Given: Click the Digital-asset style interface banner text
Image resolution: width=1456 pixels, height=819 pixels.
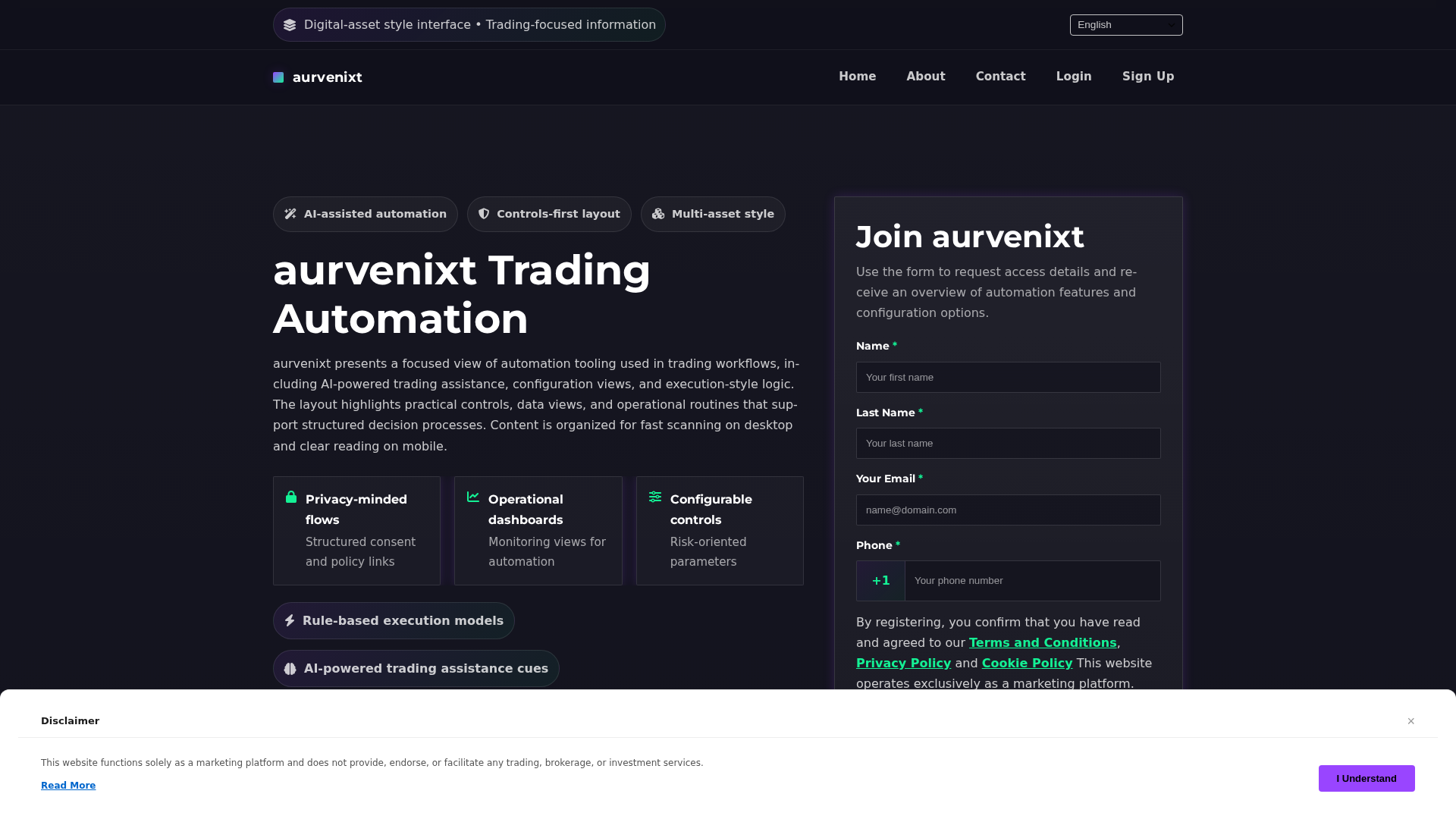Looking at the screenshot, I should click(480, 25).
